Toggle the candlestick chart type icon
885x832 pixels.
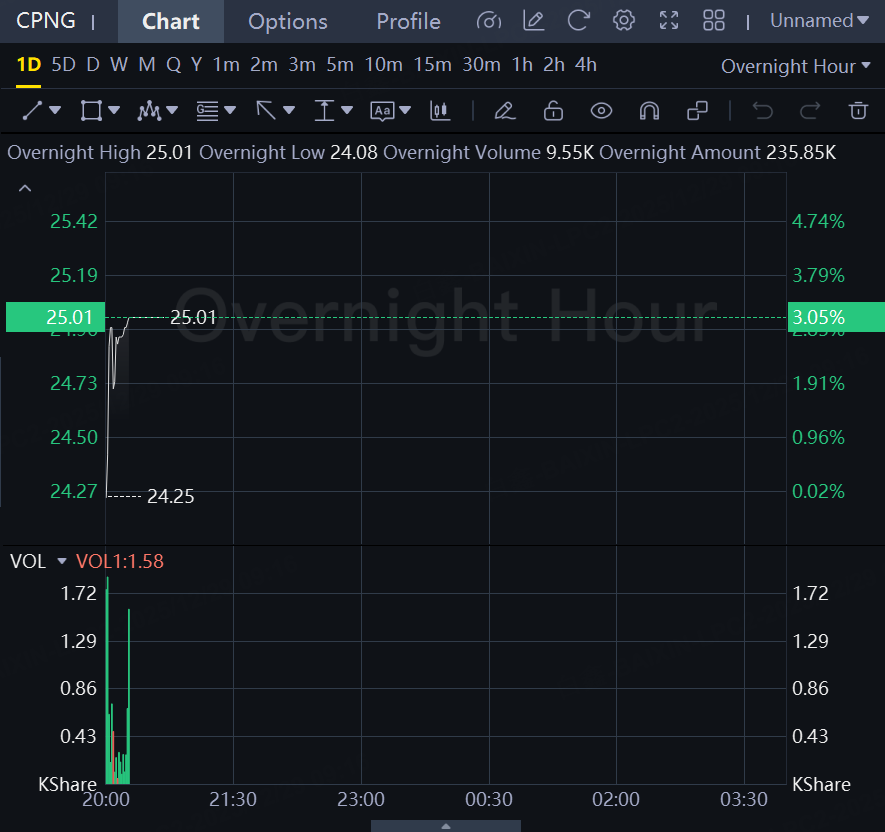click(438, 110)
